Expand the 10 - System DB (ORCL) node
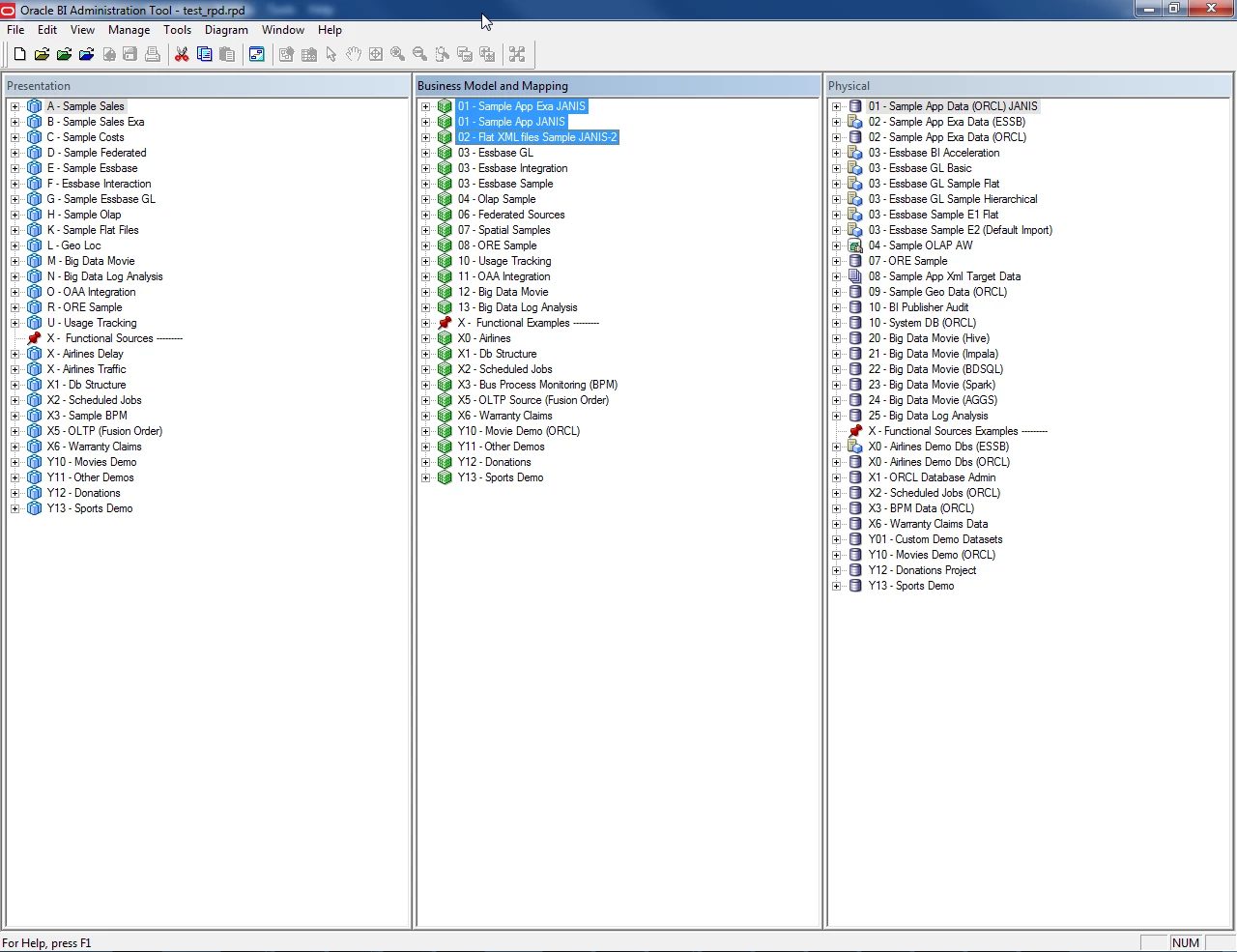The image size is (1237, 952). click(x=836, y=323)
